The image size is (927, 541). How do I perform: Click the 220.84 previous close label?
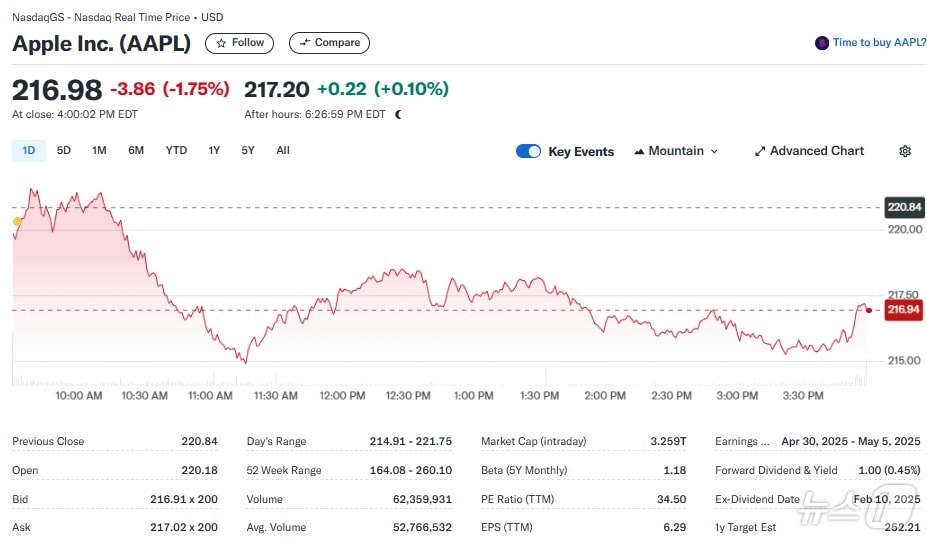tap(903, 208)
